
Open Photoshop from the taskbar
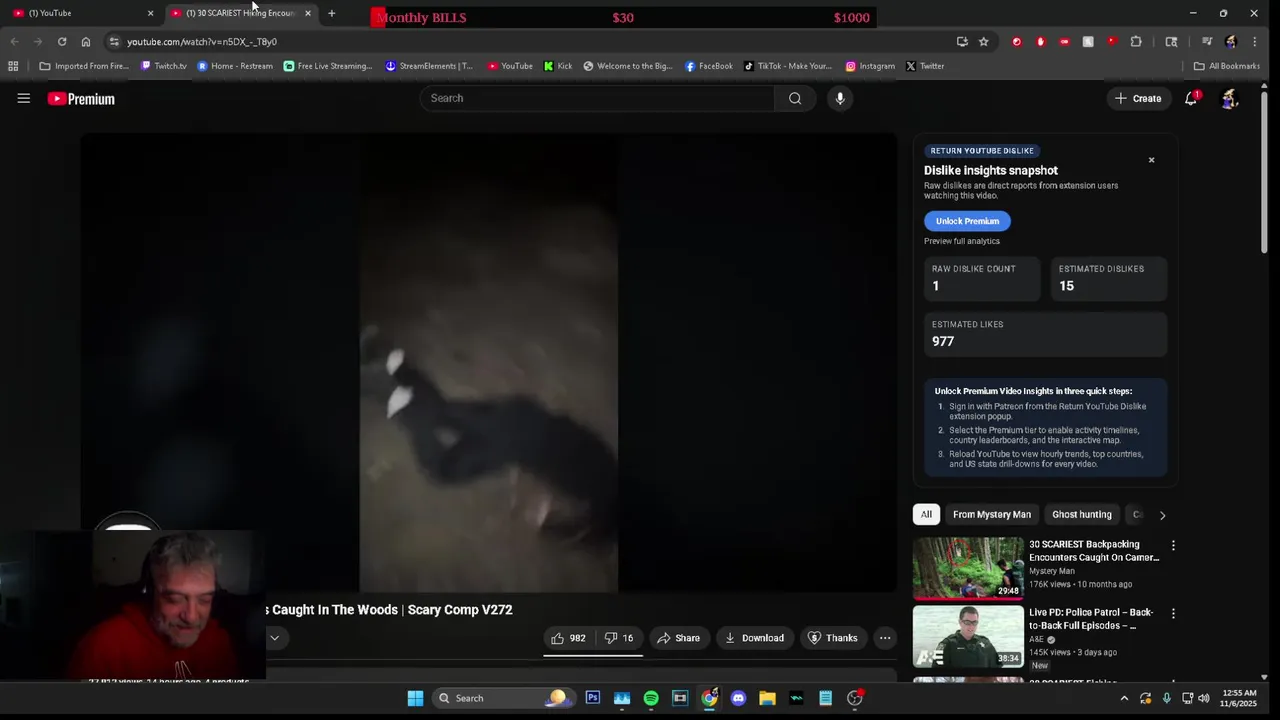point(593,698)
